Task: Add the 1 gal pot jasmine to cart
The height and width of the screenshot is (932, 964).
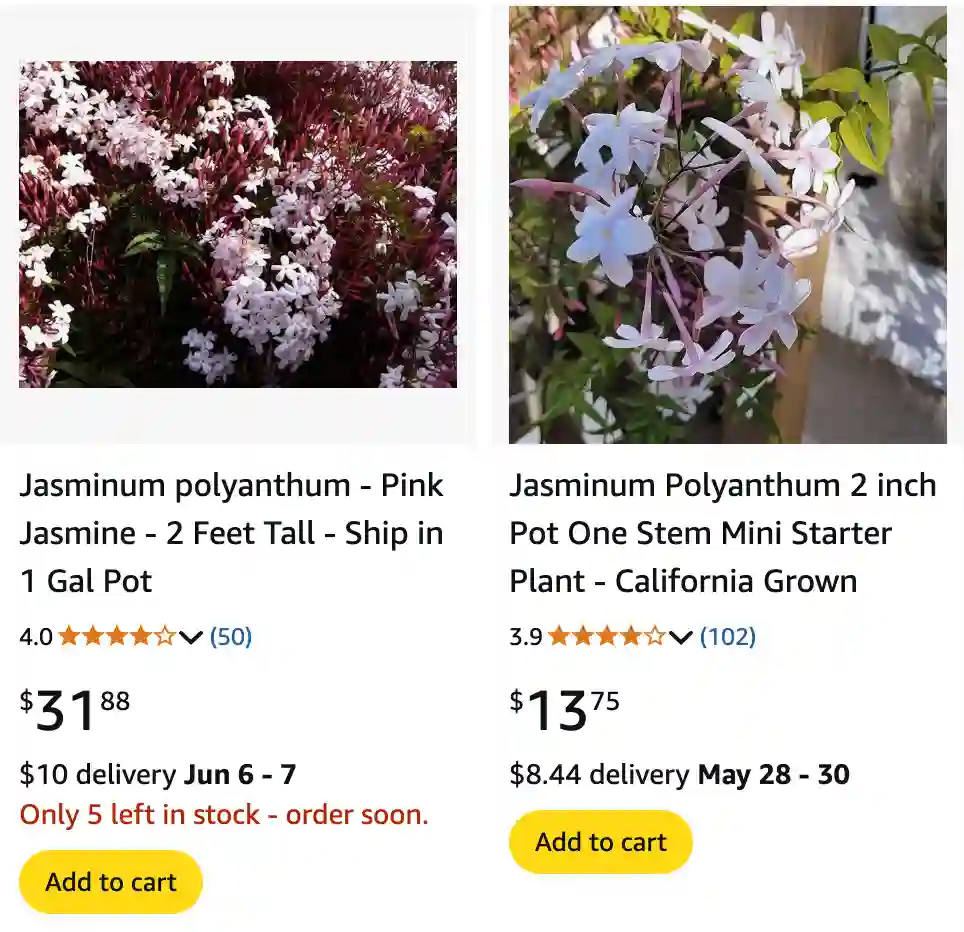Action: (110, 881)
